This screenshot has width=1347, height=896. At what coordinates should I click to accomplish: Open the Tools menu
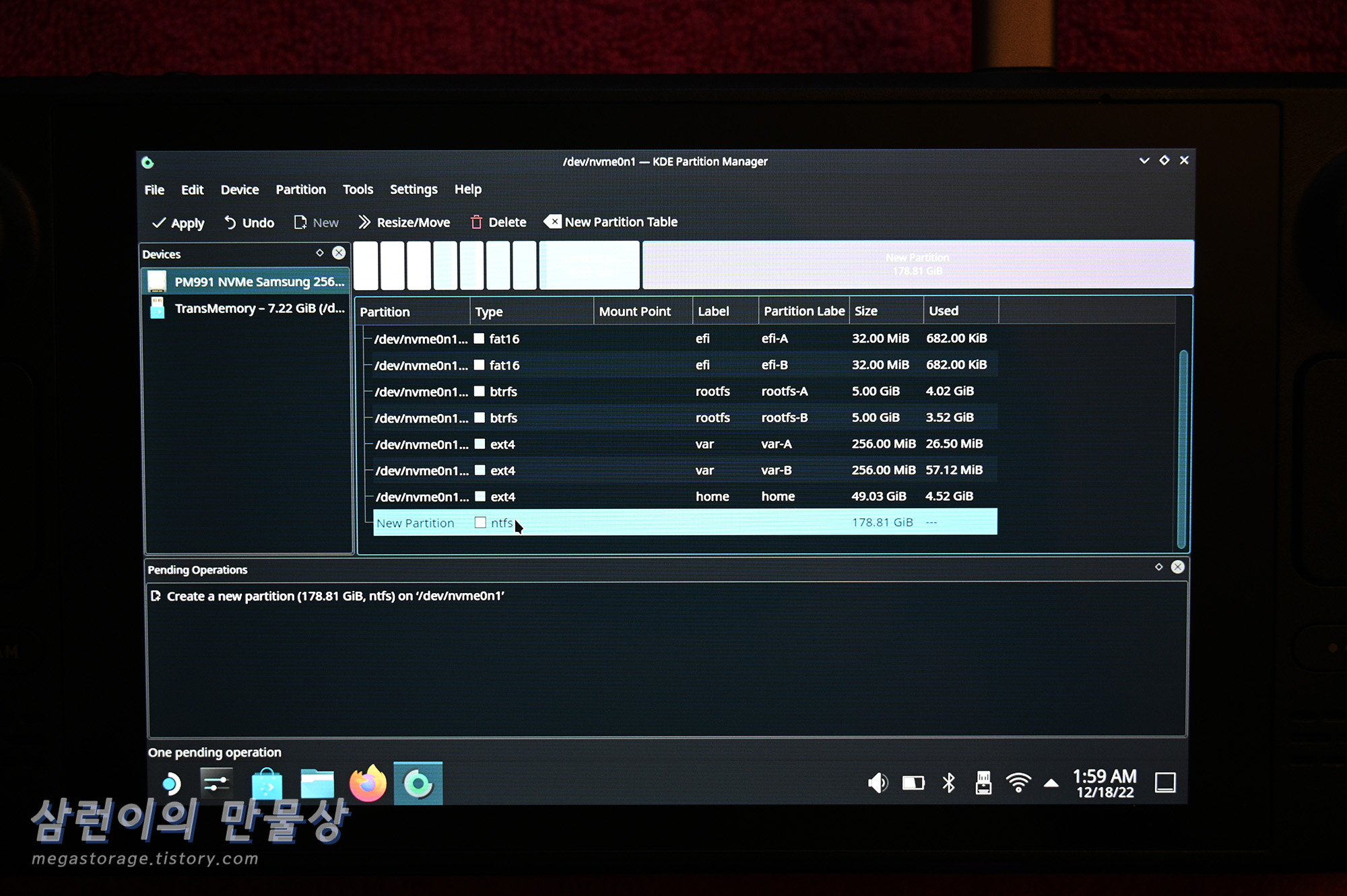pos(358,190)
